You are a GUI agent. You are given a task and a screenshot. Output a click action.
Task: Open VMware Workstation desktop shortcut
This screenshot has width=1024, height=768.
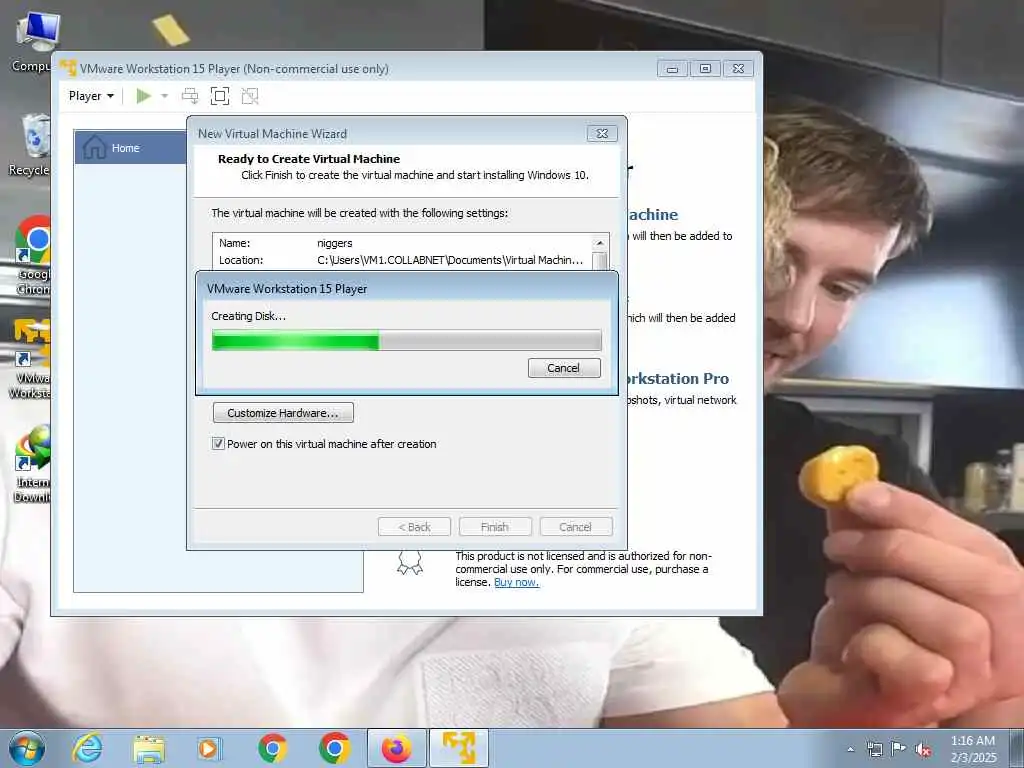(31, 358)
